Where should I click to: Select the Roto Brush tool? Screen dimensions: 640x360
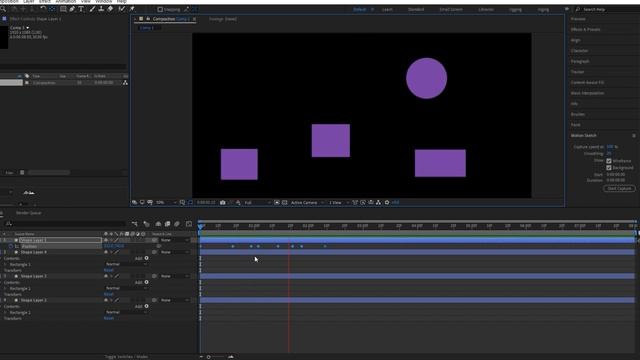coord(122,9)
